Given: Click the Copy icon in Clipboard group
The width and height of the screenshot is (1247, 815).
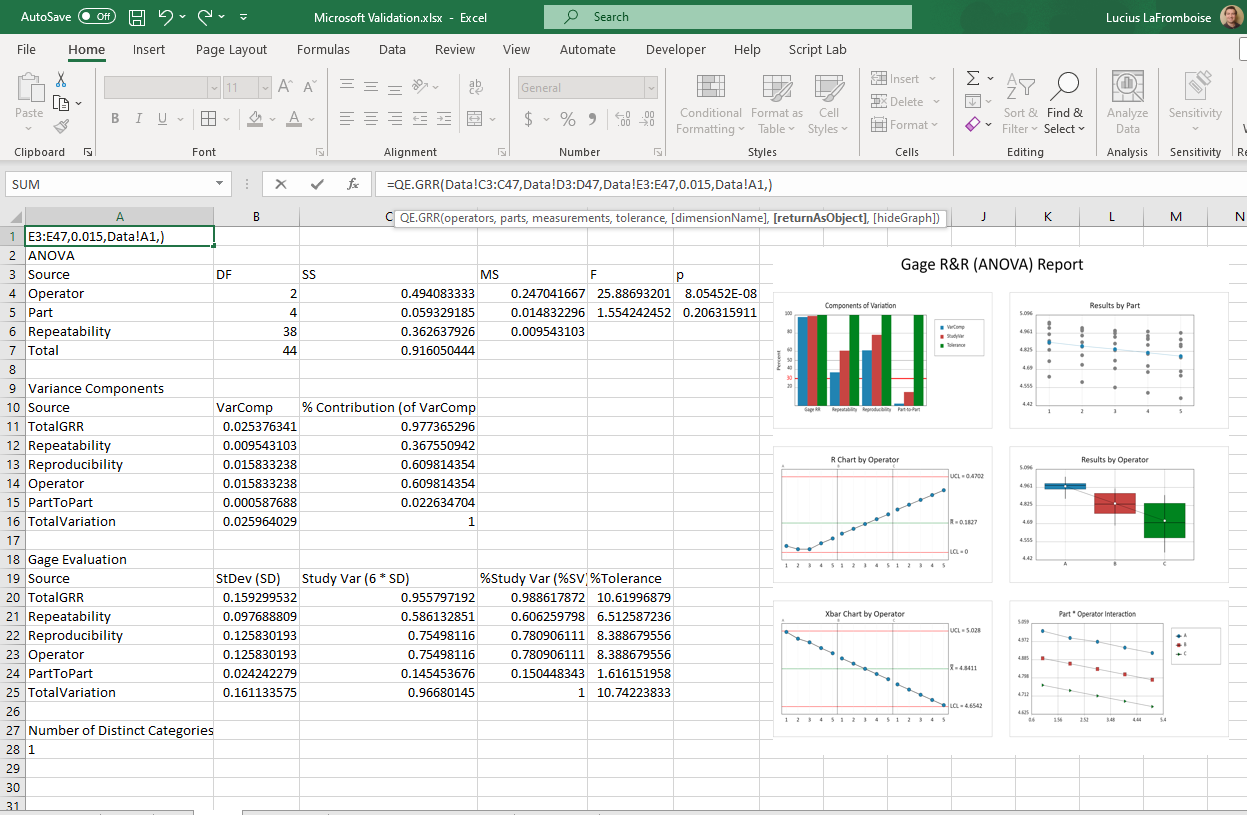Looking at the screenshot, I should 61,103.
